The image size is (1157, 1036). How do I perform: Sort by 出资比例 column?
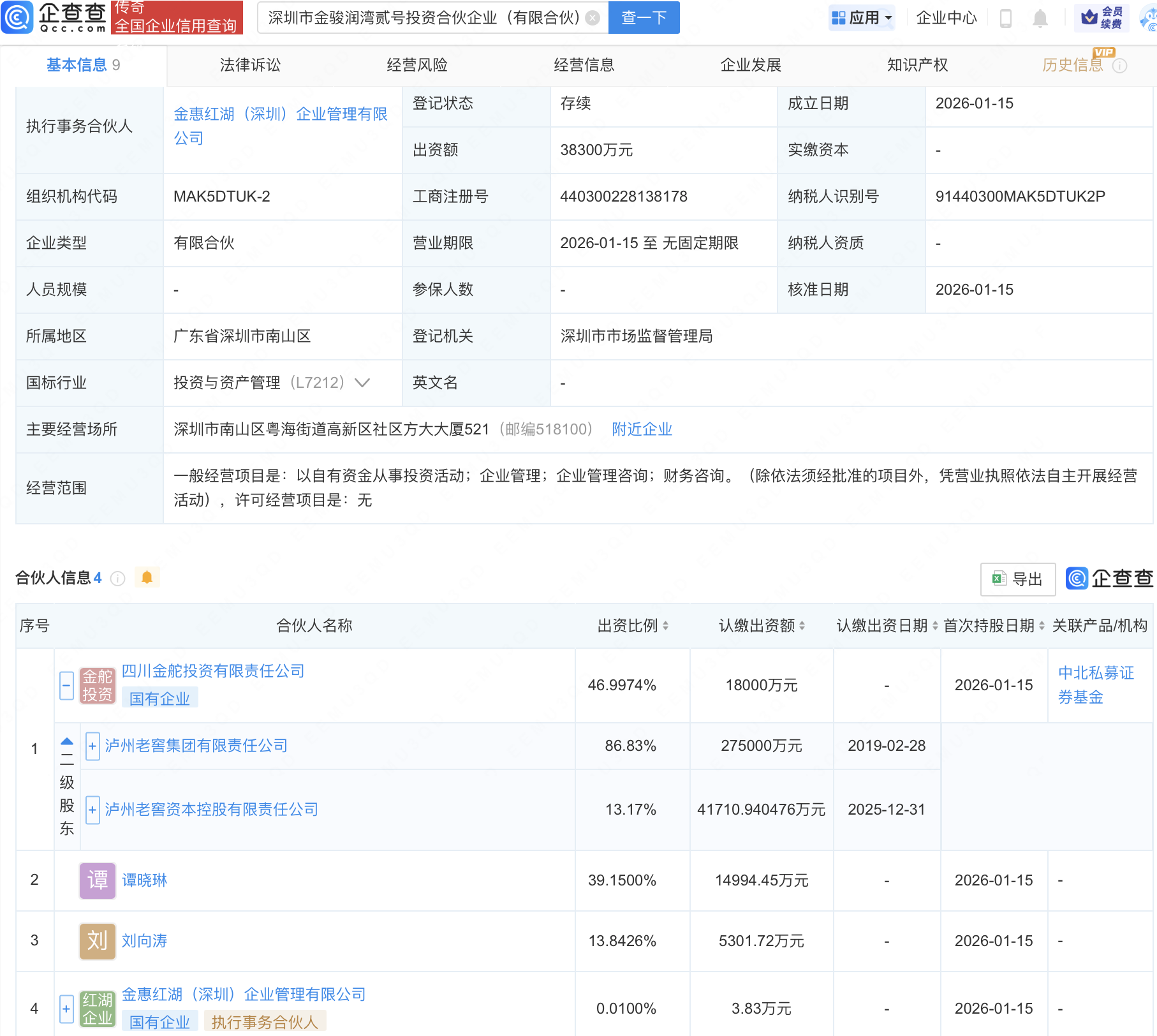click(x=665, y=626)
